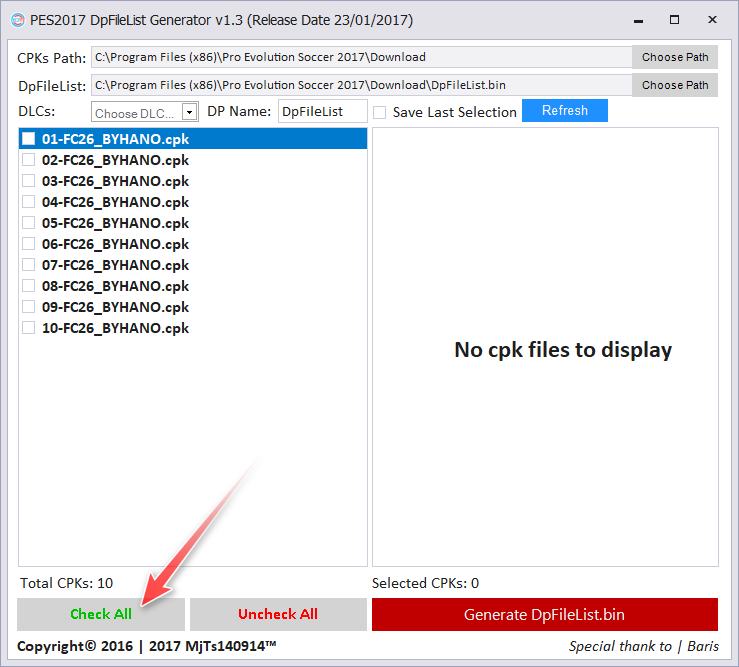Image resolution: width=739 pixels, height=667 pixels.
Task: Click the CPKs Path text box
Action: pyautogui.click(x=360, y=57)
